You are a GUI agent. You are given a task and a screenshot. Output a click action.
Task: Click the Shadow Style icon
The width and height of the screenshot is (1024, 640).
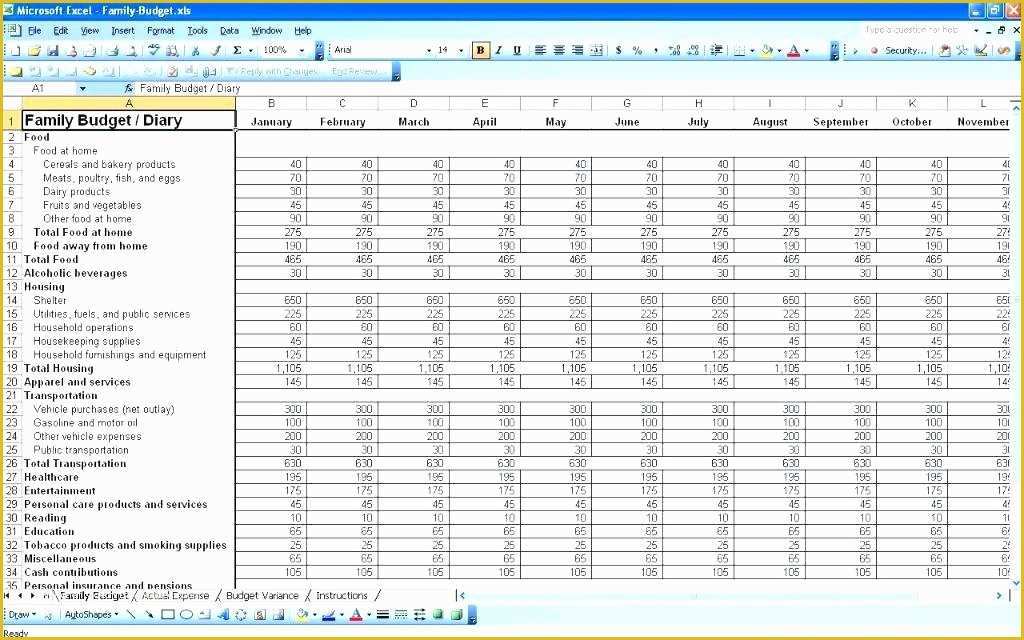click(x=438, y=615)
